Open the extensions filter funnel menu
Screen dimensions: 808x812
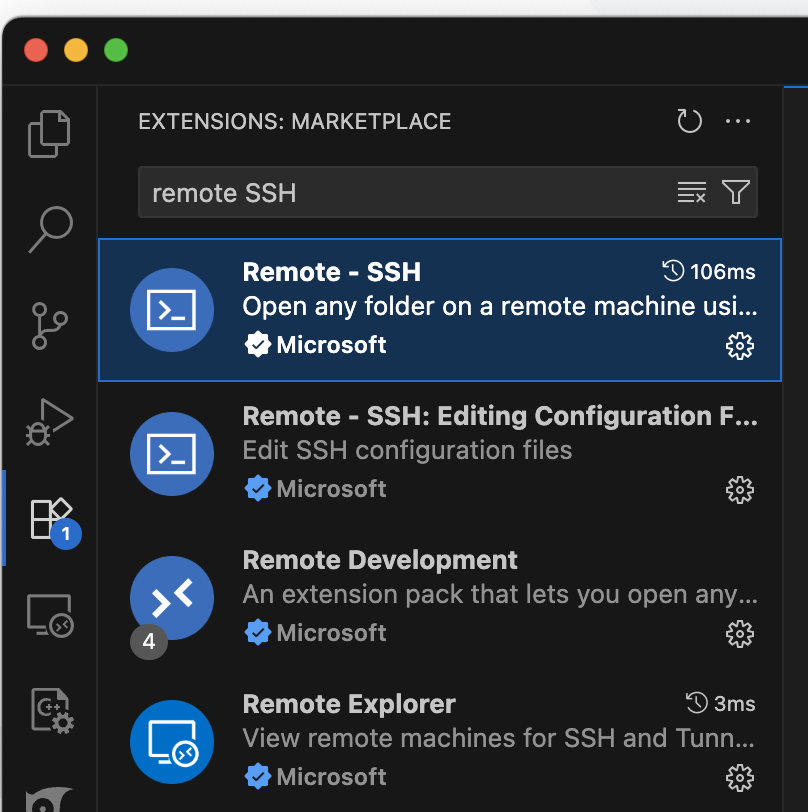tap(735, 192)
